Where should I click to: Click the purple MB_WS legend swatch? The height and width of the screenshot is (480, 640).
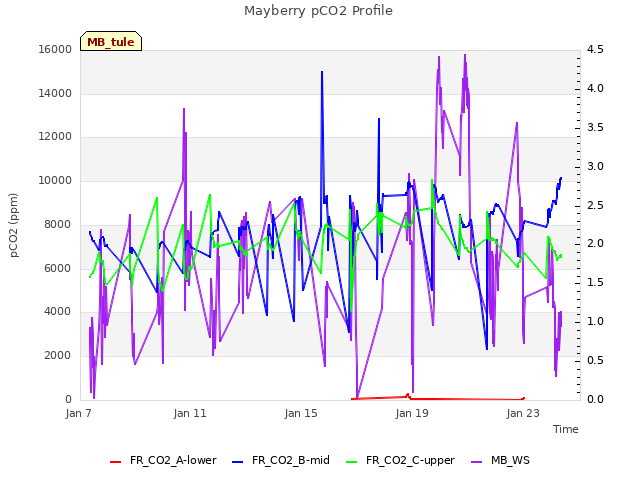click(x=476, y=462)
